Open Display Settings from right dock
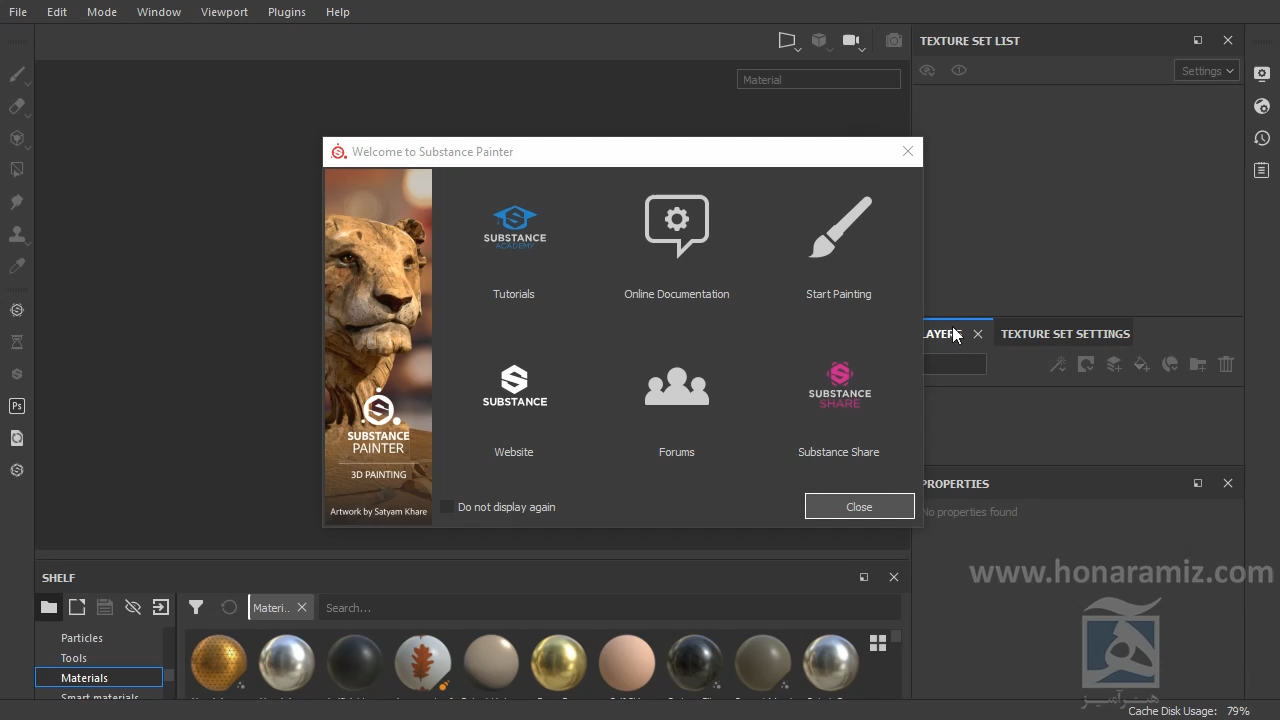This screenshot has height=720, width=1280. point(1262,74)
